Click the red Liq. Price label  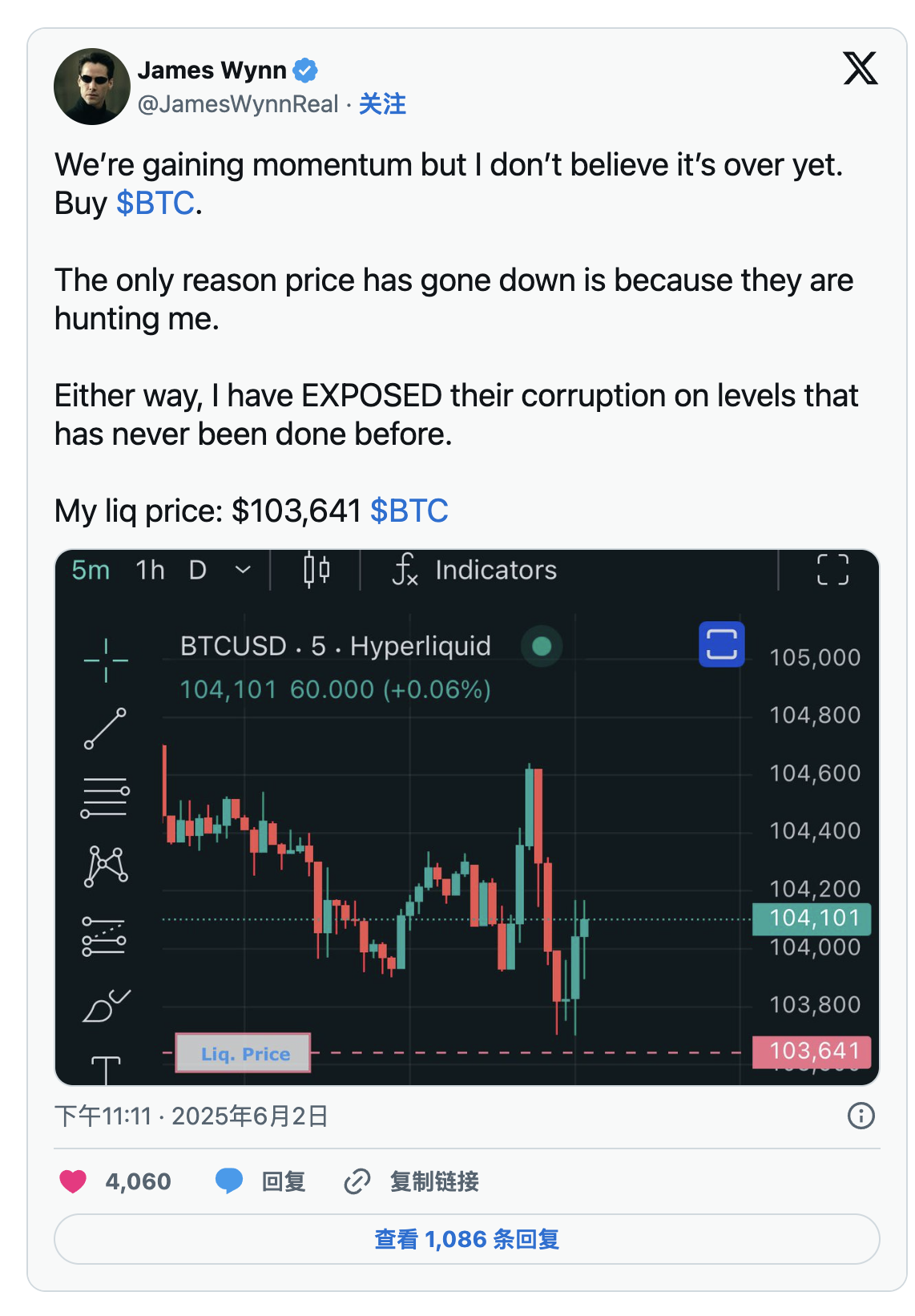point(244,1053)
